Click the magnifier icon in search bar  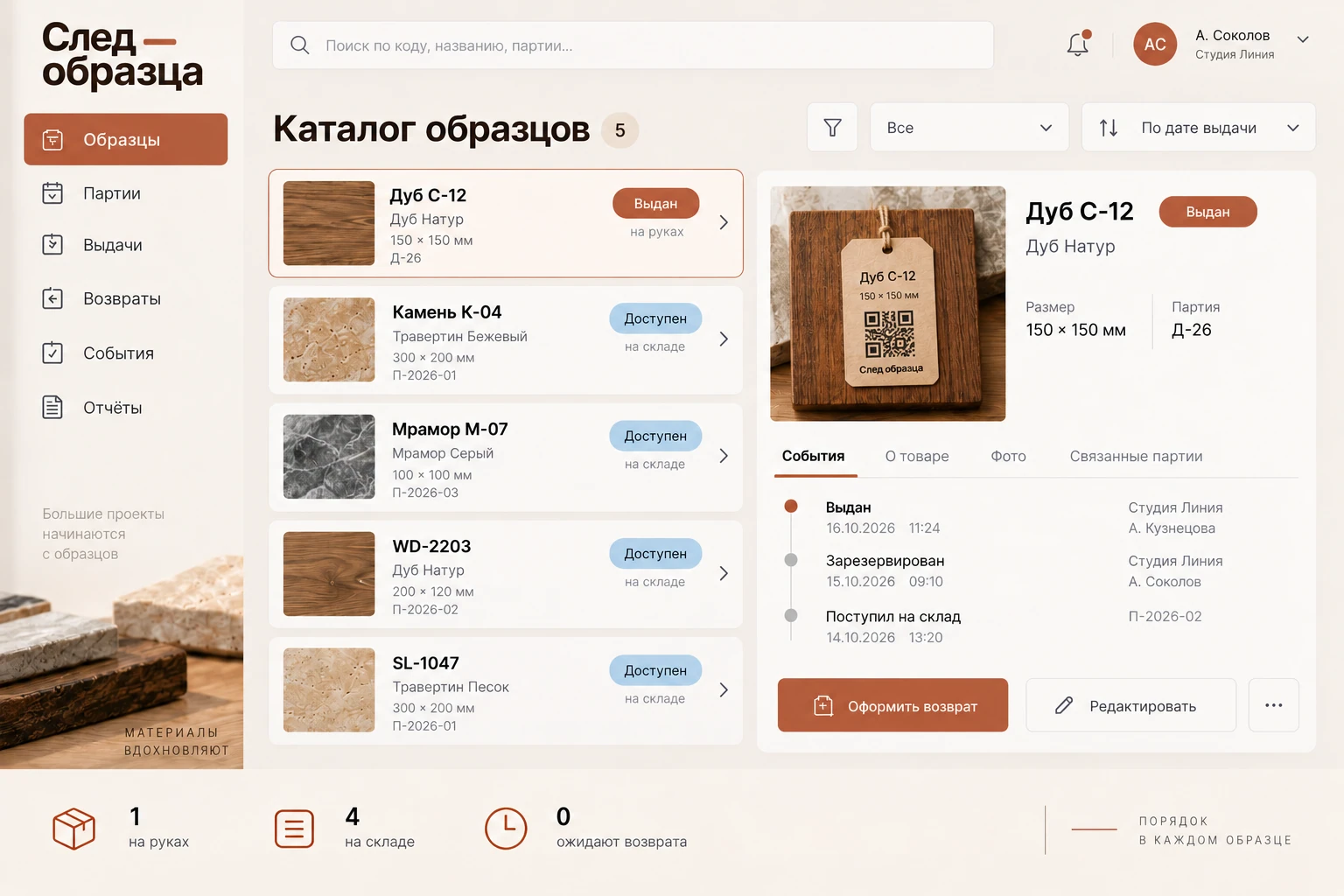pos(299,45)
